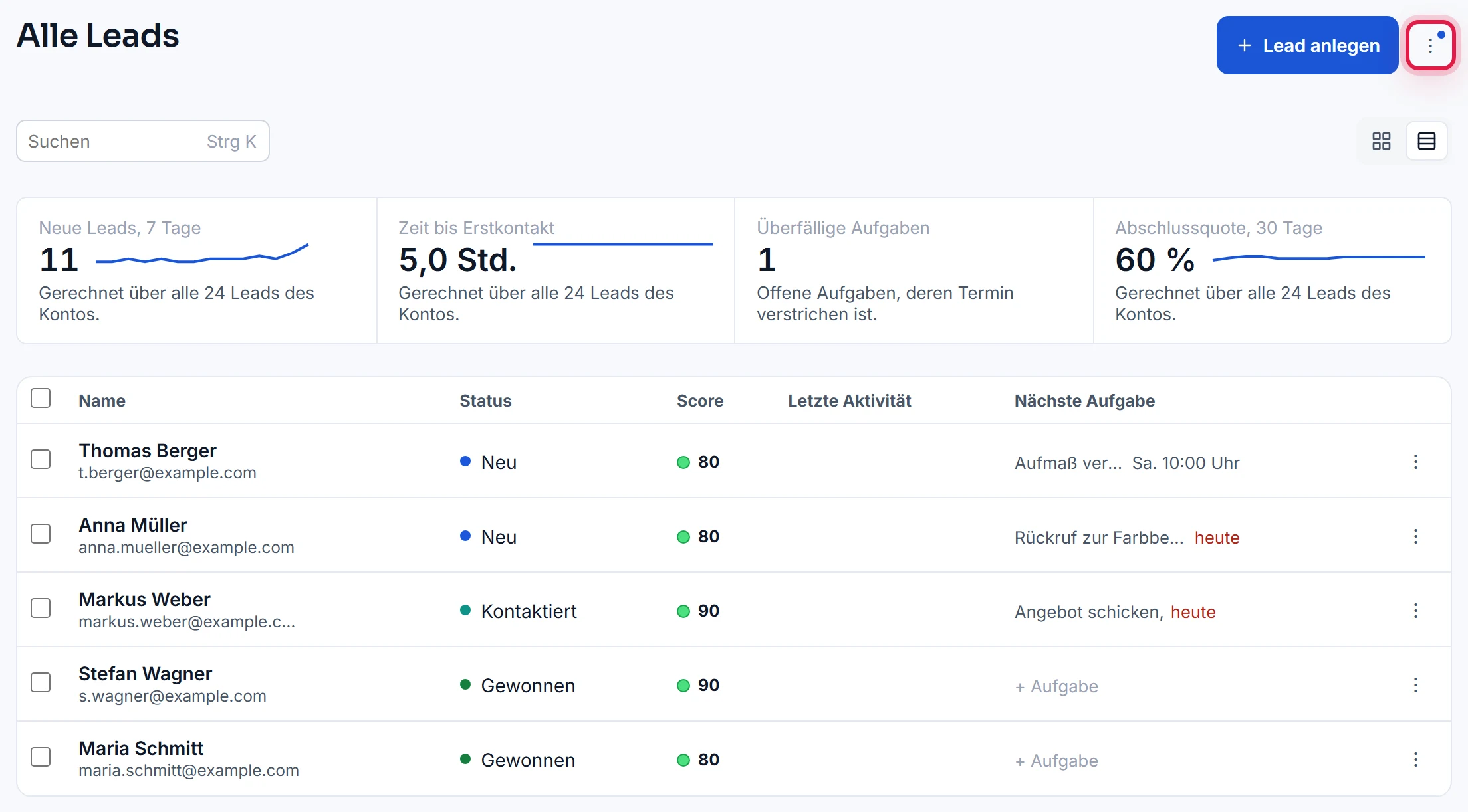Click the Rückruf zur Farbbe... task
Viewport: 1468px width, 812px height.
pyautogui.click(x=1099, y=538)
